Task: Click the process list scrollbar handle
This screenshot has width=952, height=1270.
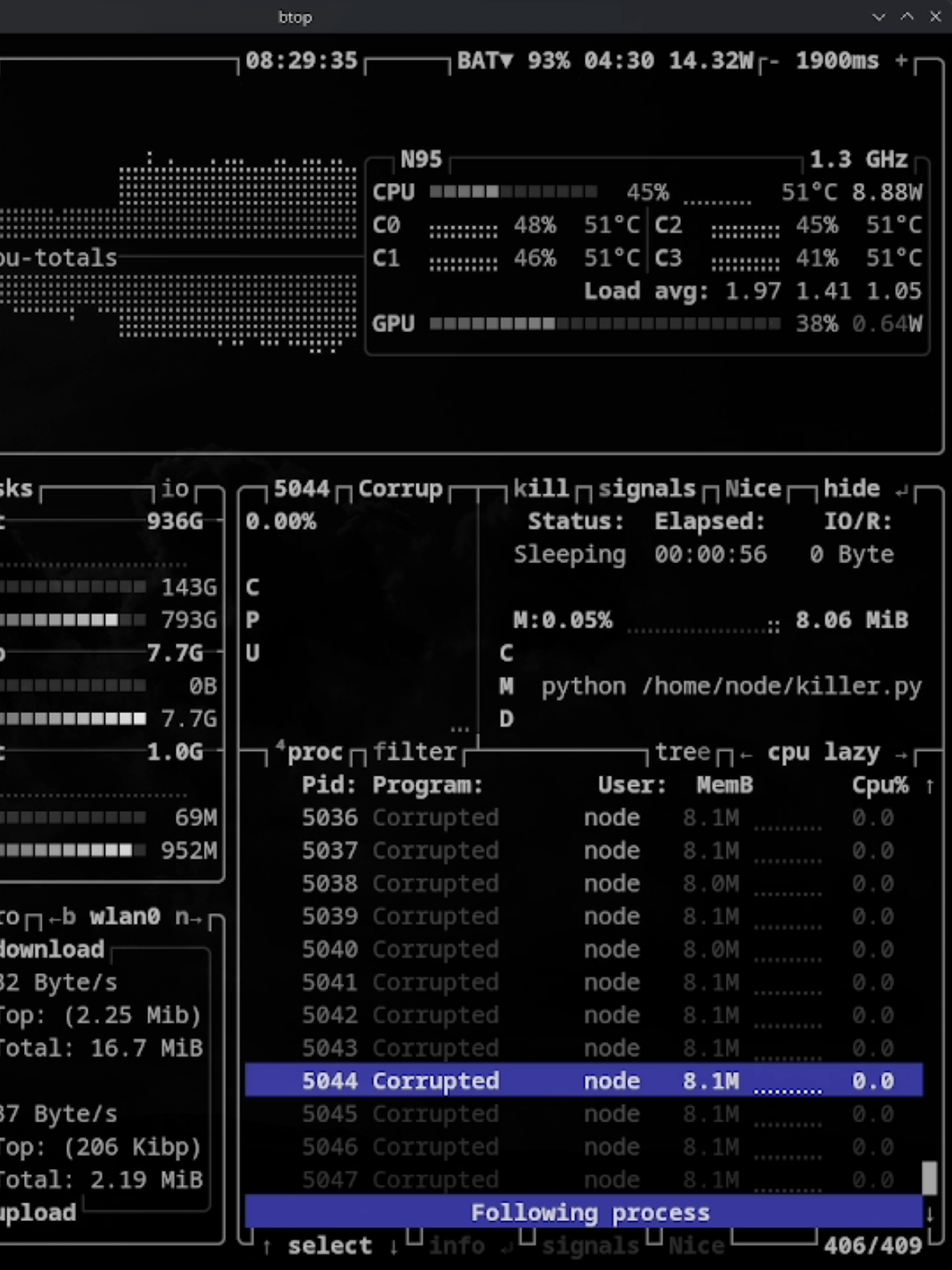Action: (x=930, y=1178)
